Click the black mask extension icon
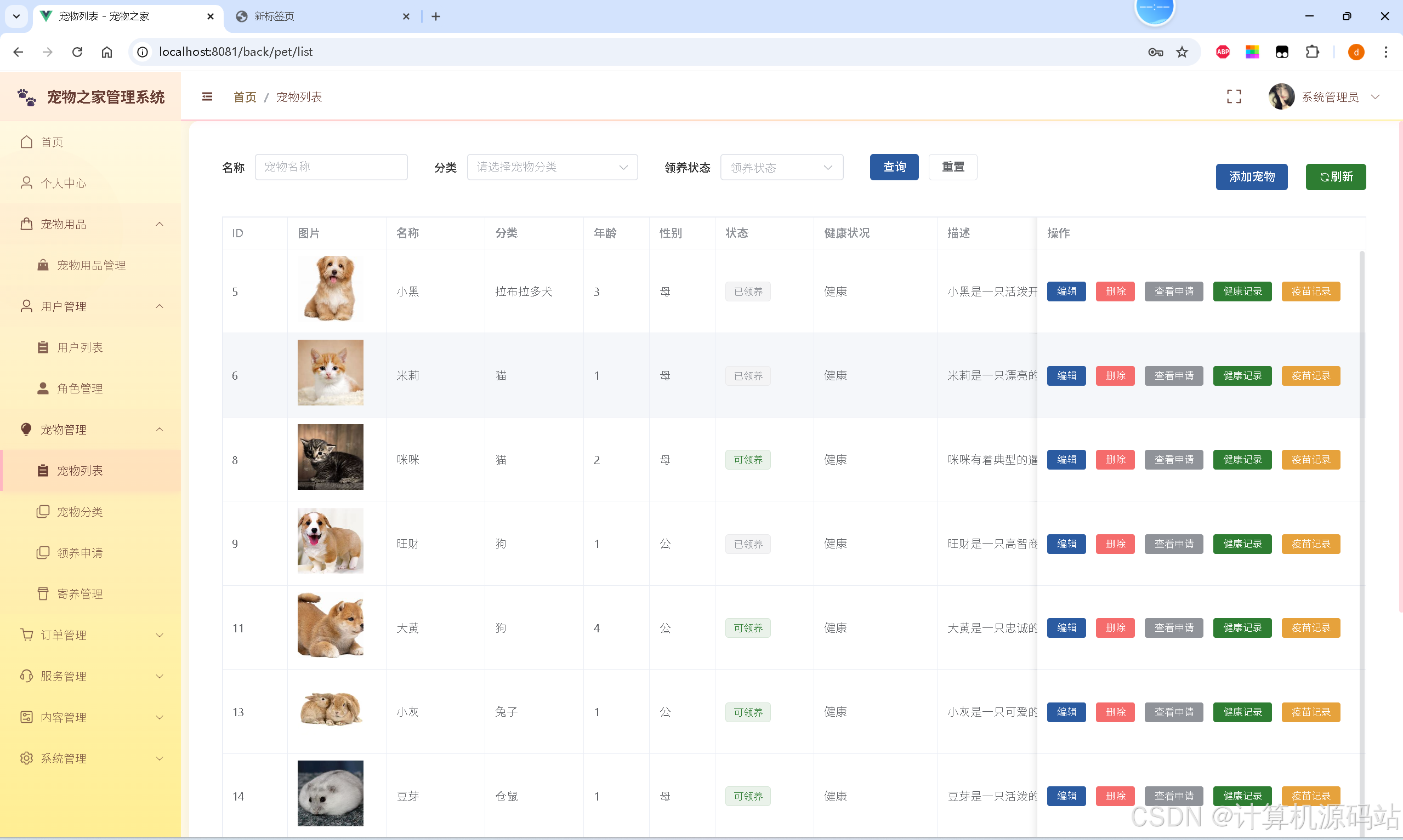Viewport: 1403px width, 840px height. (1282, 52)
